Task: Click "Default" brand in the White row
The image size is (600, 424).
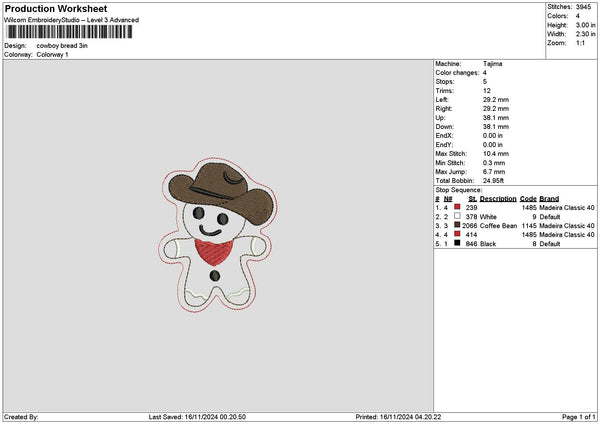Action: tap(549, 217)
